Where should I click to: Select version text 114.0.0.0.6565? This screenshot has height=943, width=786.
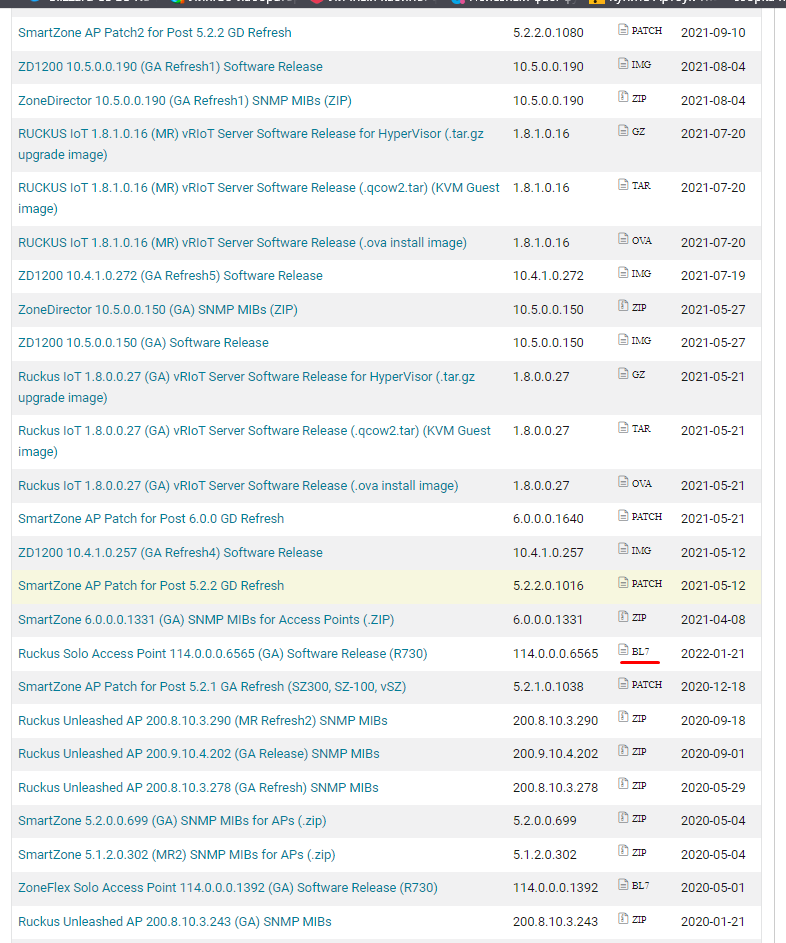[556, 654]
